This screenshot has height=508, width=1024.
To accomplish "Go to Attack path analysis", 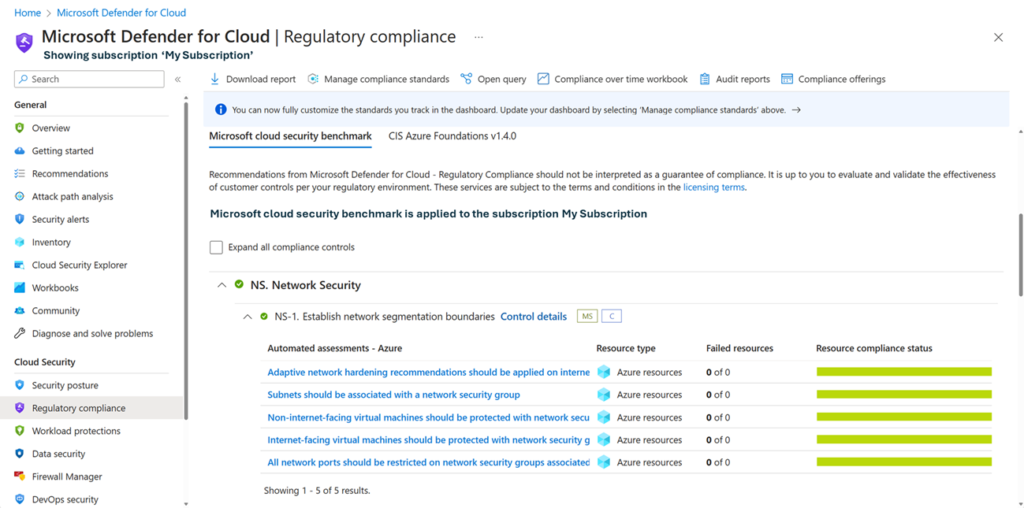I will (72, 197).
